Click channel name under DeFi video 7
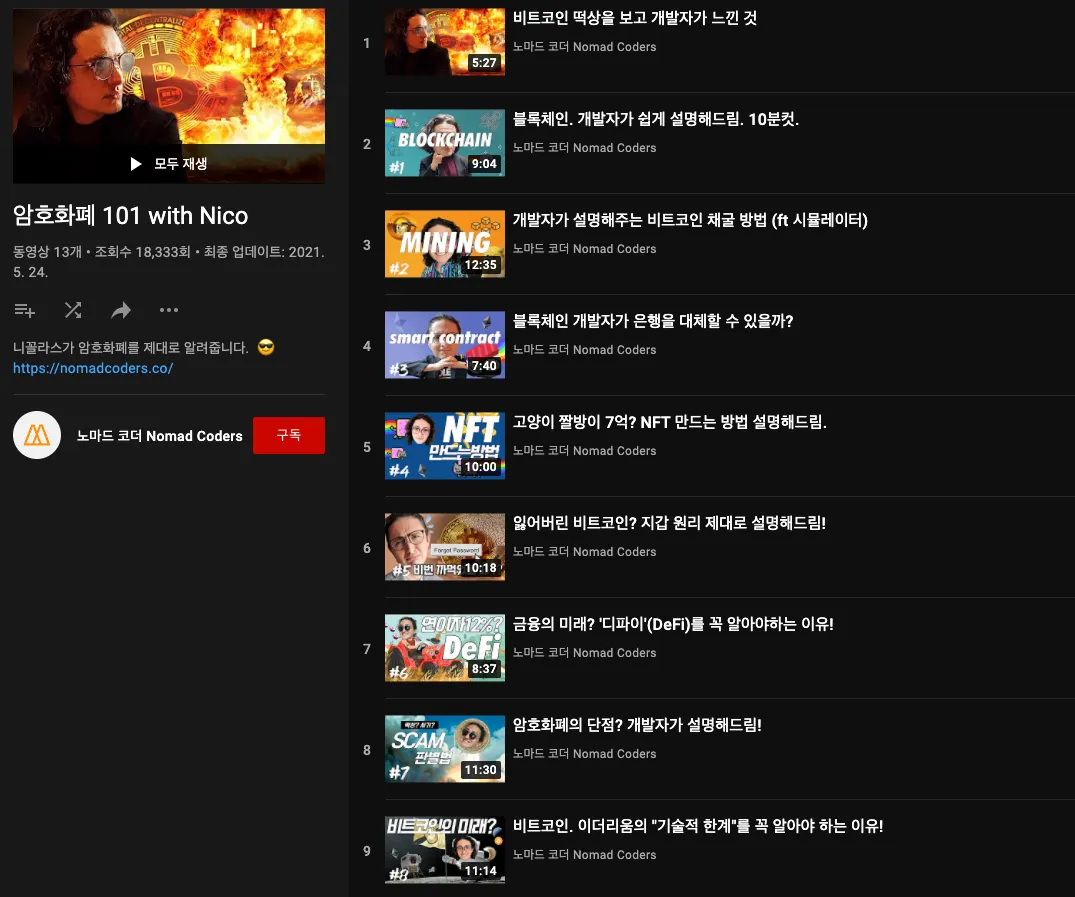 [x=585, y=652]
